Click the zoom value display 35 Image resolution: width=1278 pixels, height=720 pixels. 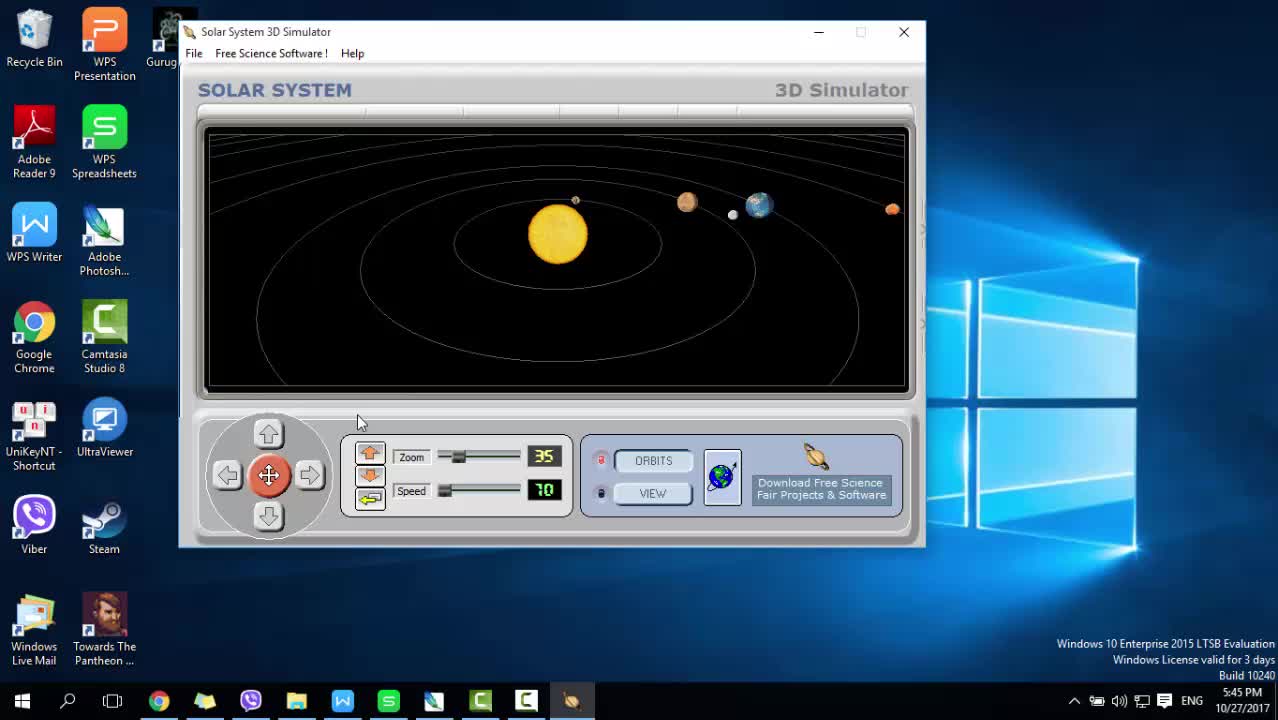(544, 456)
